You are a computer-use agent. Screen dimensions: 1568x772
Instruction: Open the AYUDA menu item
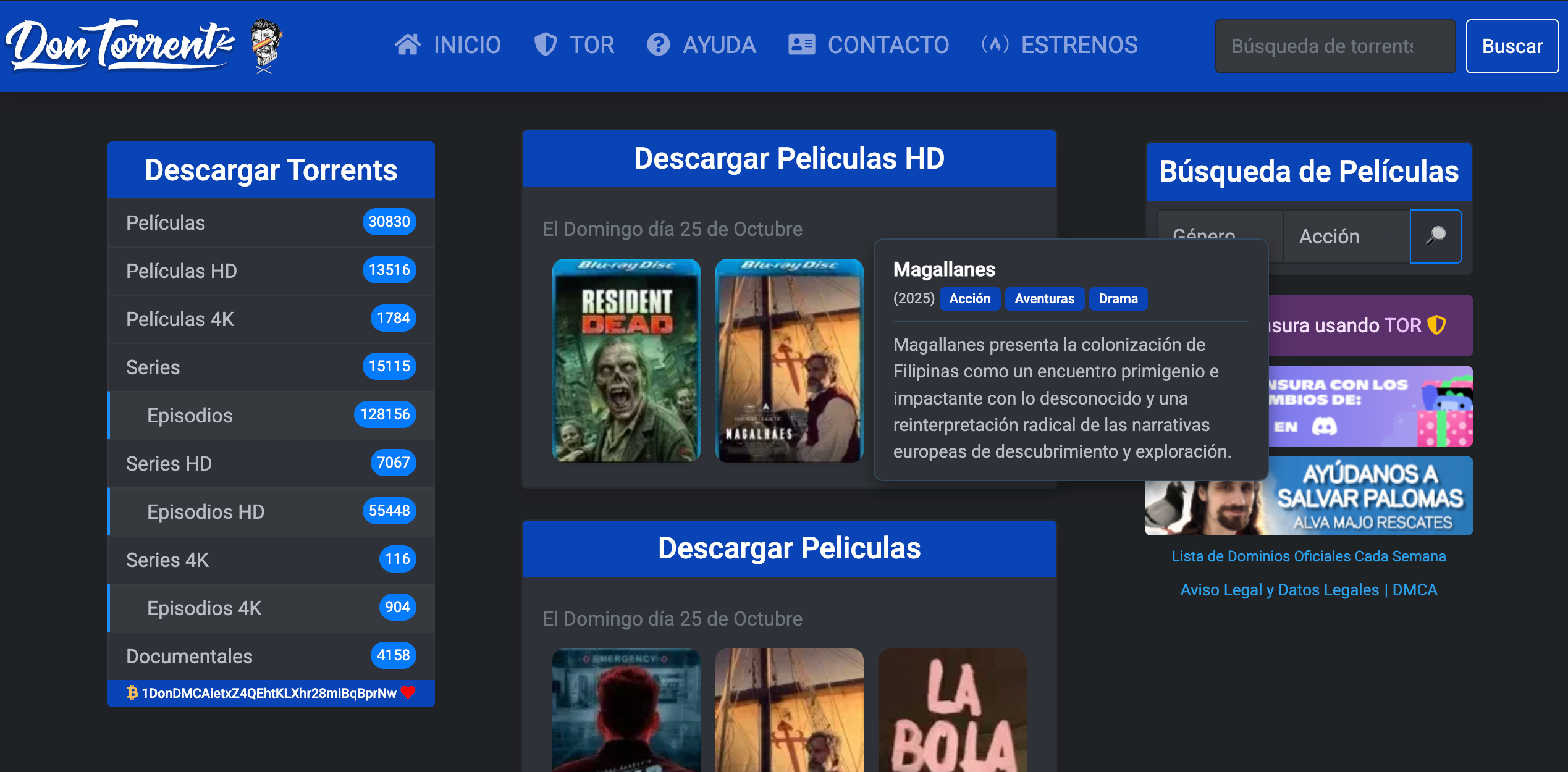coord(701,45)
